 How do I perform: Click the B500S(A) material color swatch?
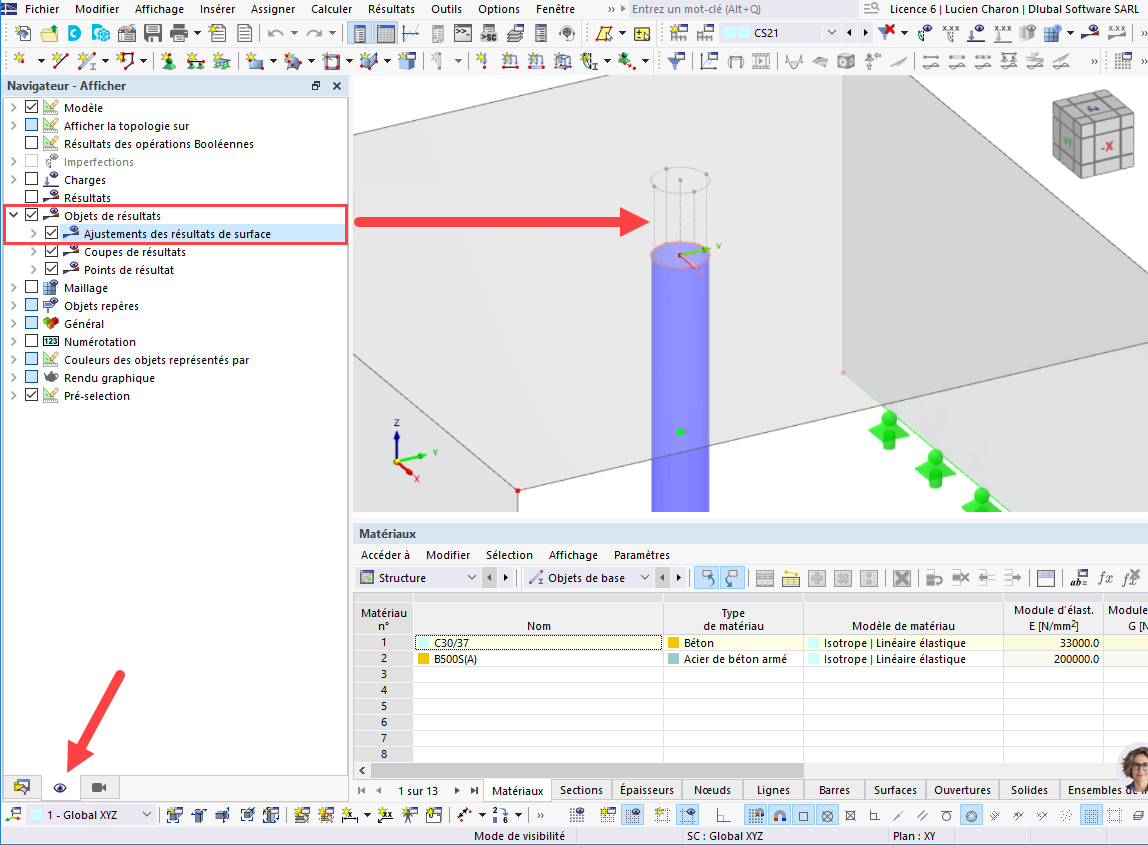pyautogui.click(x=423, y=659)
